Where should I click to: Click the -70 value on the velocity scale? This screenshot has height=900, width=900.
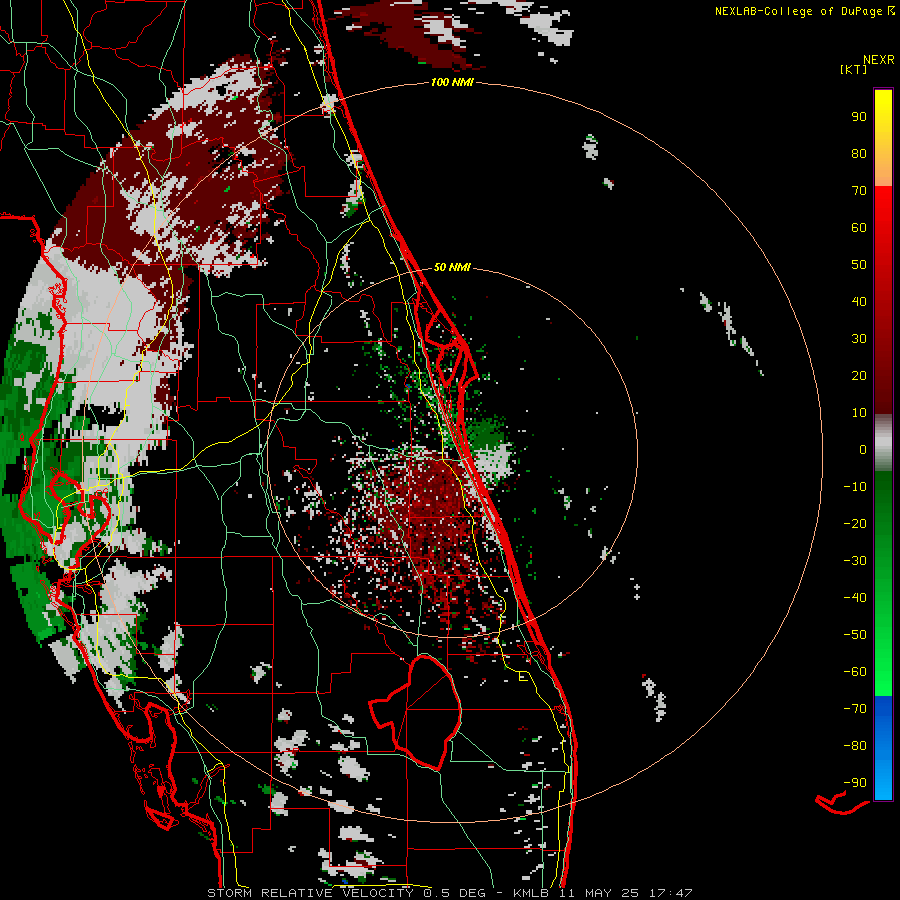tap(855, 709)
